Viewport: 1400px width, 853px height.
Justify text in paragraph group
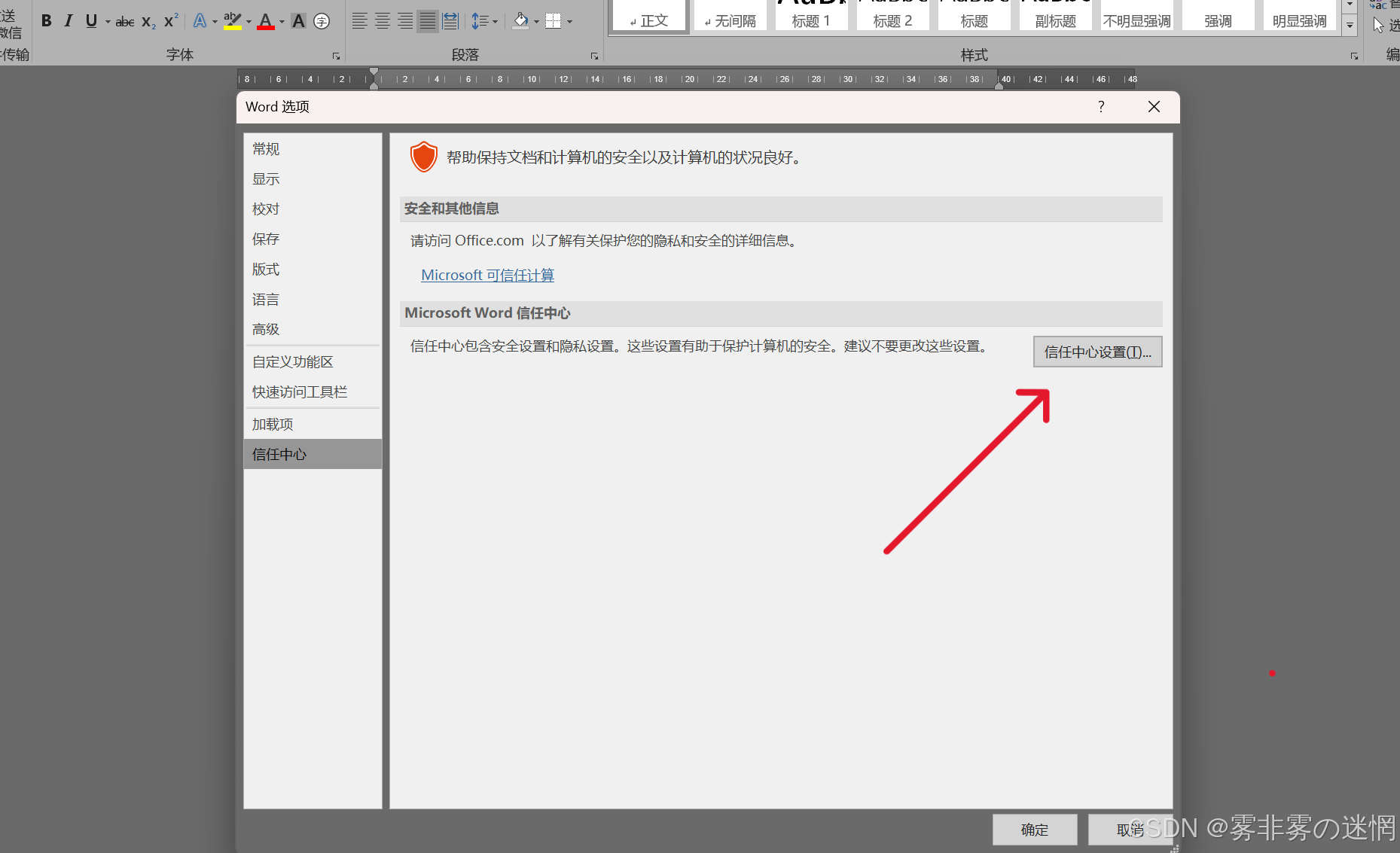(x=428, y=21)
